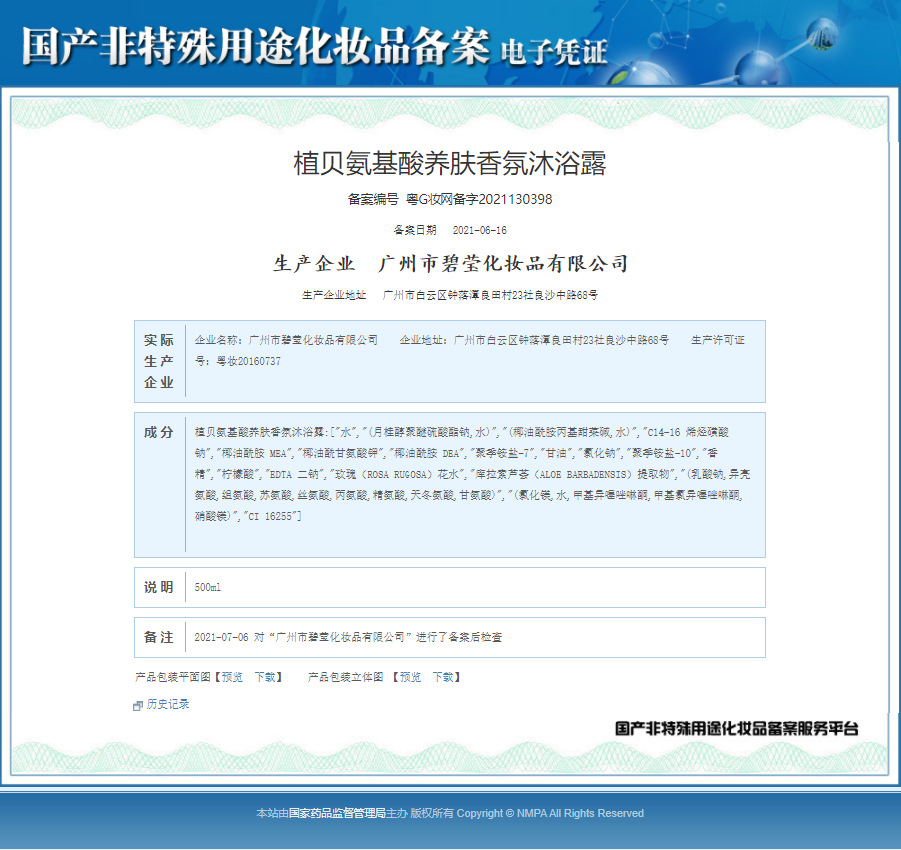Click the header banner title 国产非特殊用途化妆品备案

coord(256,45)
